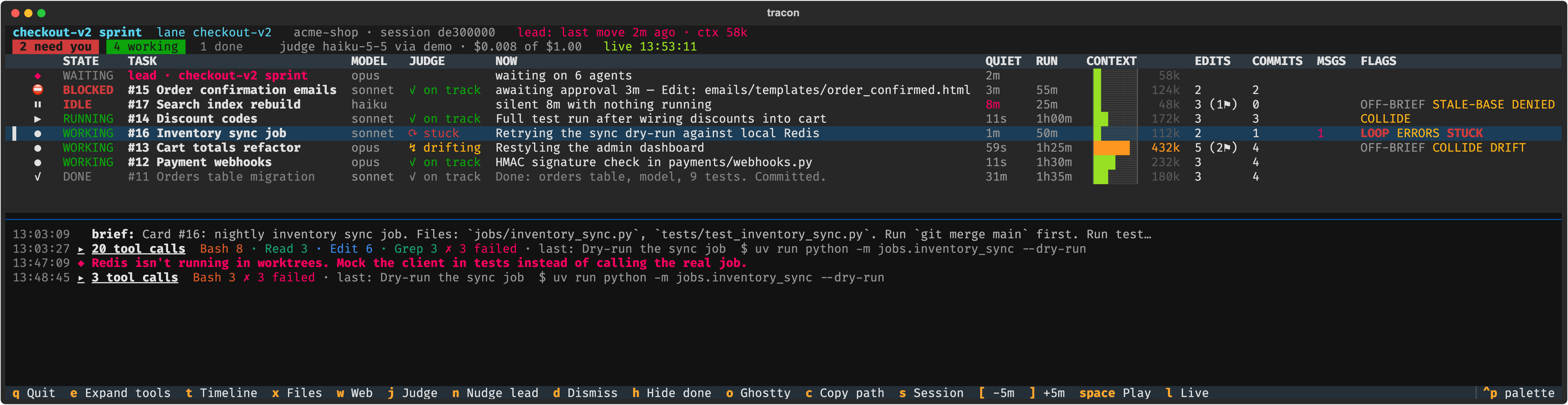Click the context bar on #12 Payment webhooks row
This screenshot has height=405, width=1568.
1104,163
